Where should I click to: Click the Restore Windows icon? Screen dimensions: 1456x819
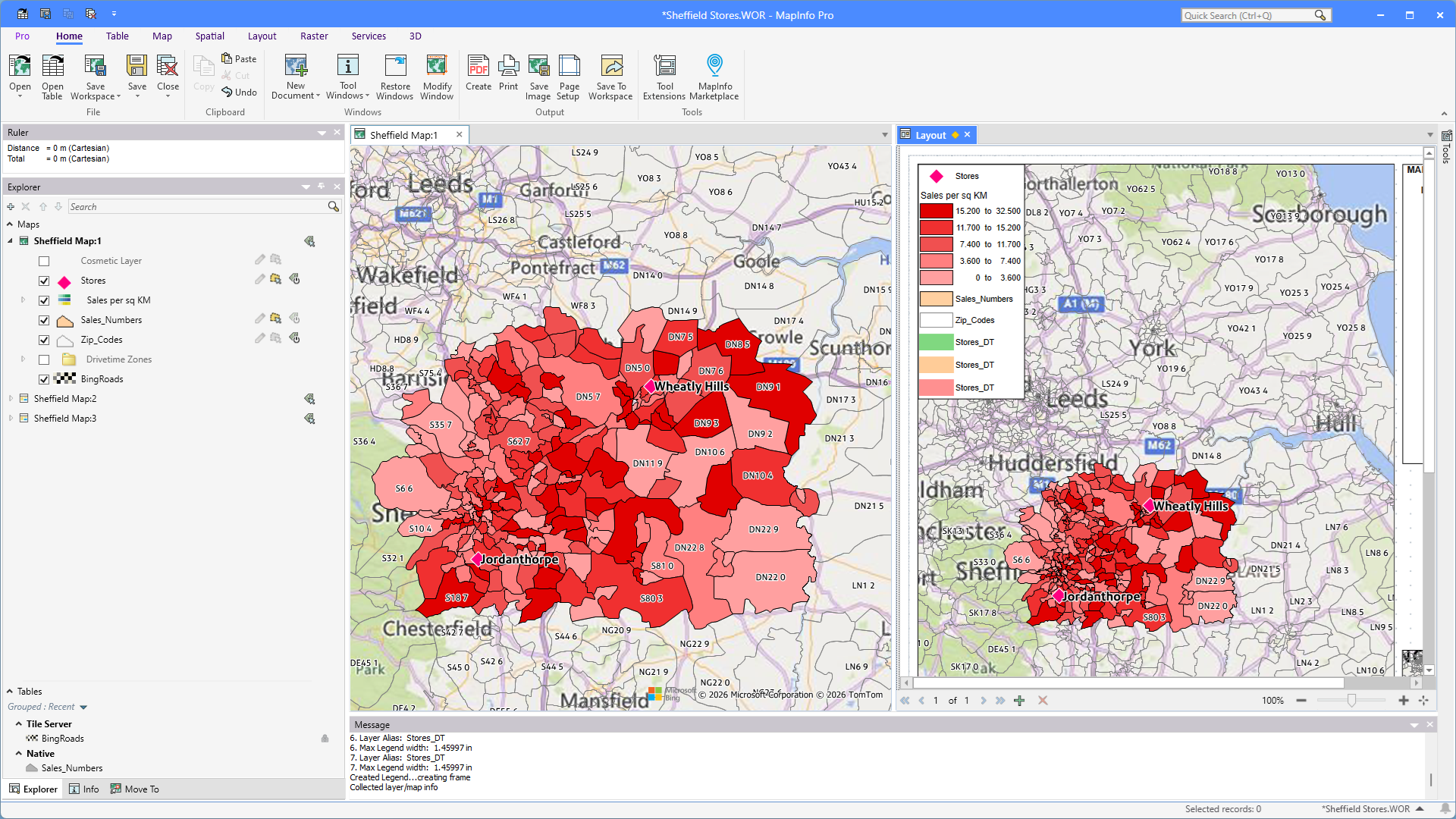point(395,67)
